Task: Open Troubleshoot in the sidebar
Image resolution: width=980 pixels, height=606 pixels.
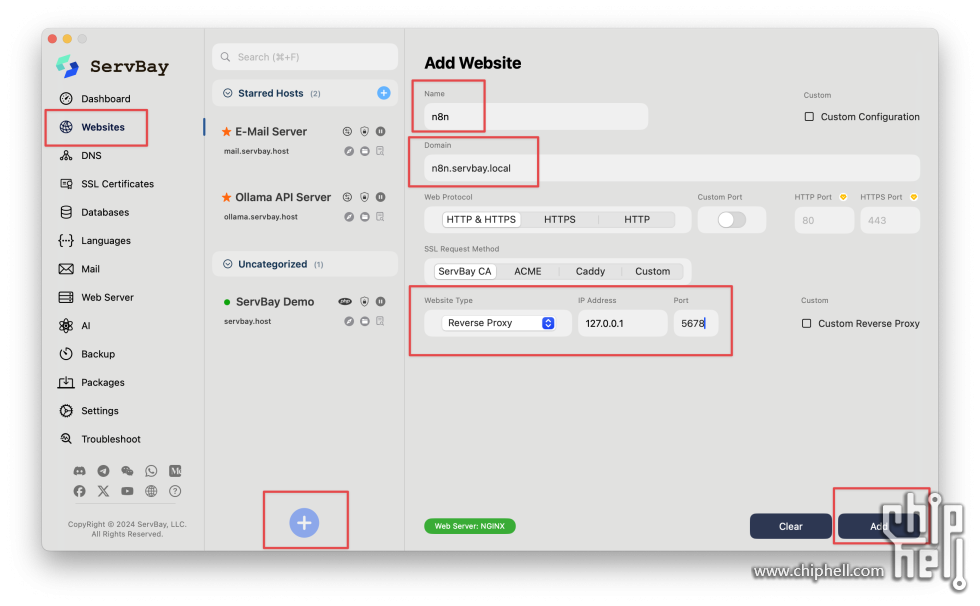Action: tap(100, 439)
